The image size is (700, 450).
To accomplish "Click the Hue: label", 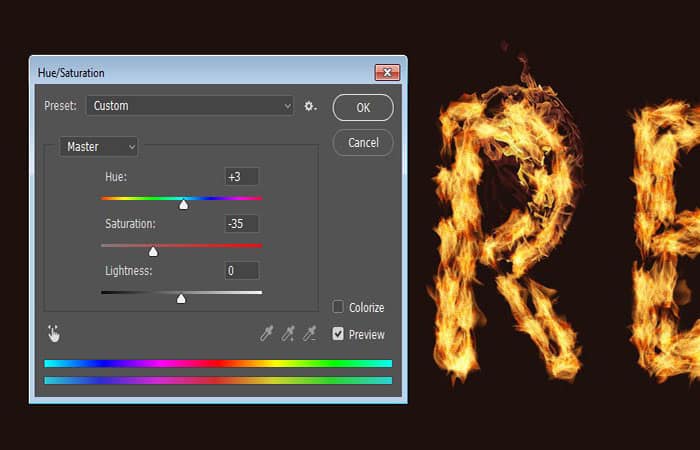I will [x=116, y=177].
